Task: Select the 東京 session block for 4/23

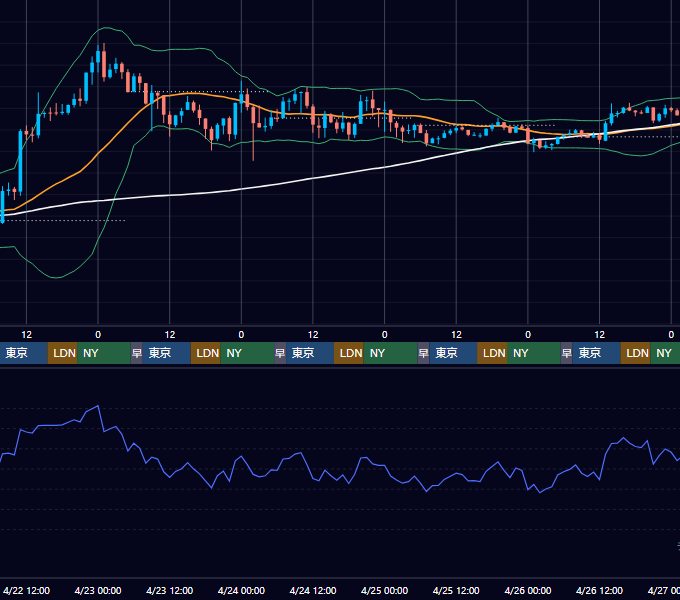Action: (167, 353)
